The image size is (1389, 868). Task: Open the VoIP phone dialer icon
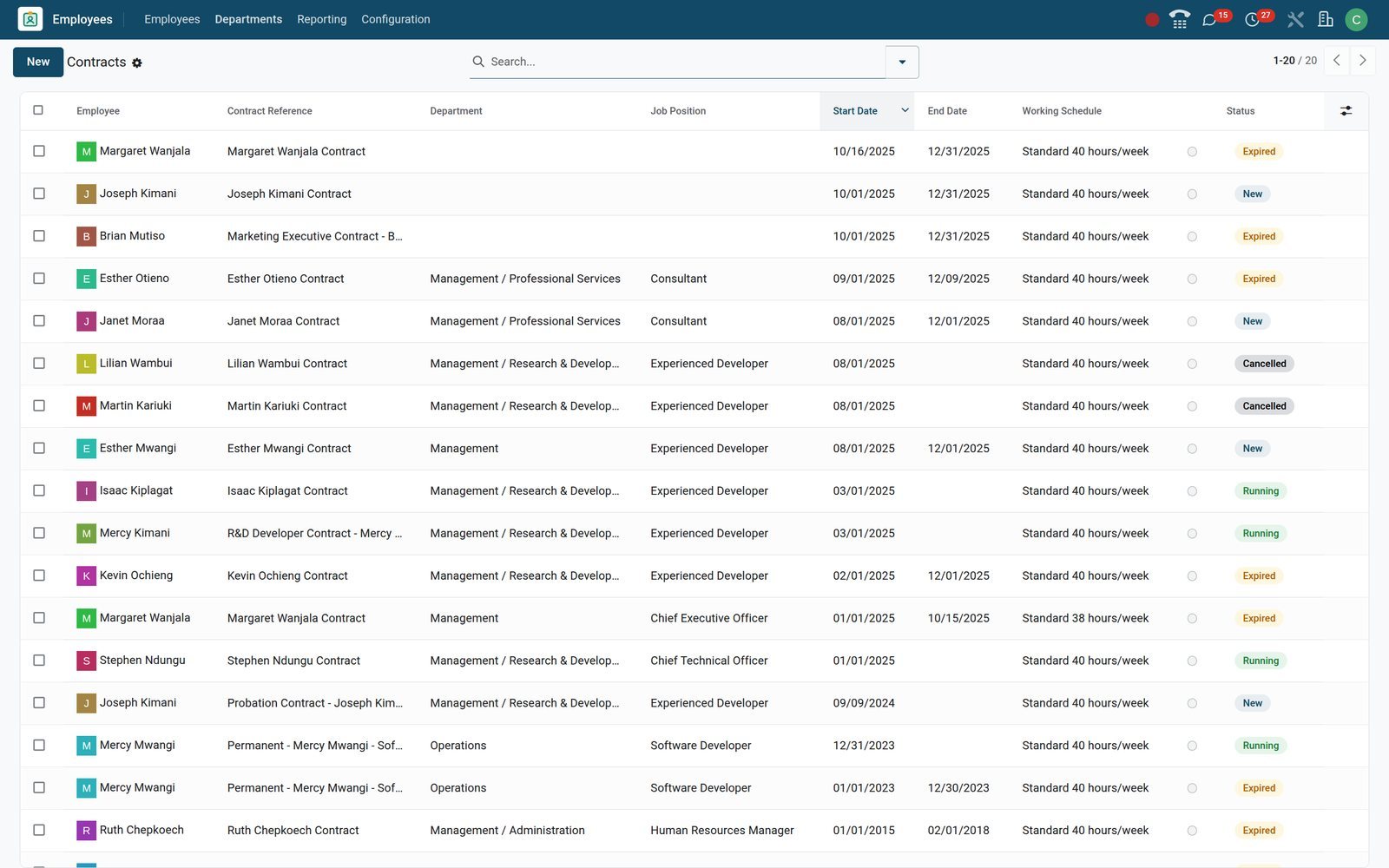[1179, 19]
